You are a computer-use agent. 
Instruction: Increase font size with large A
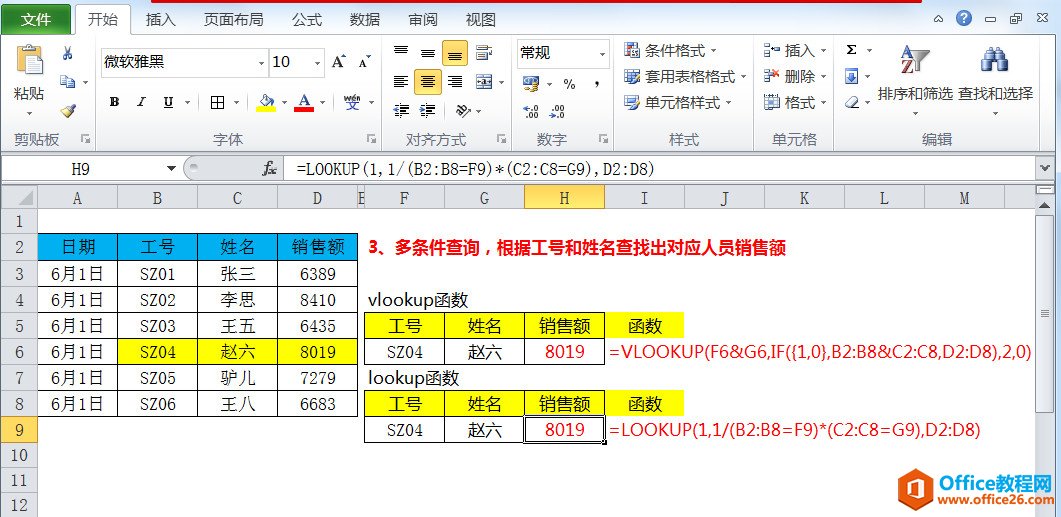[x=339, y=62]
